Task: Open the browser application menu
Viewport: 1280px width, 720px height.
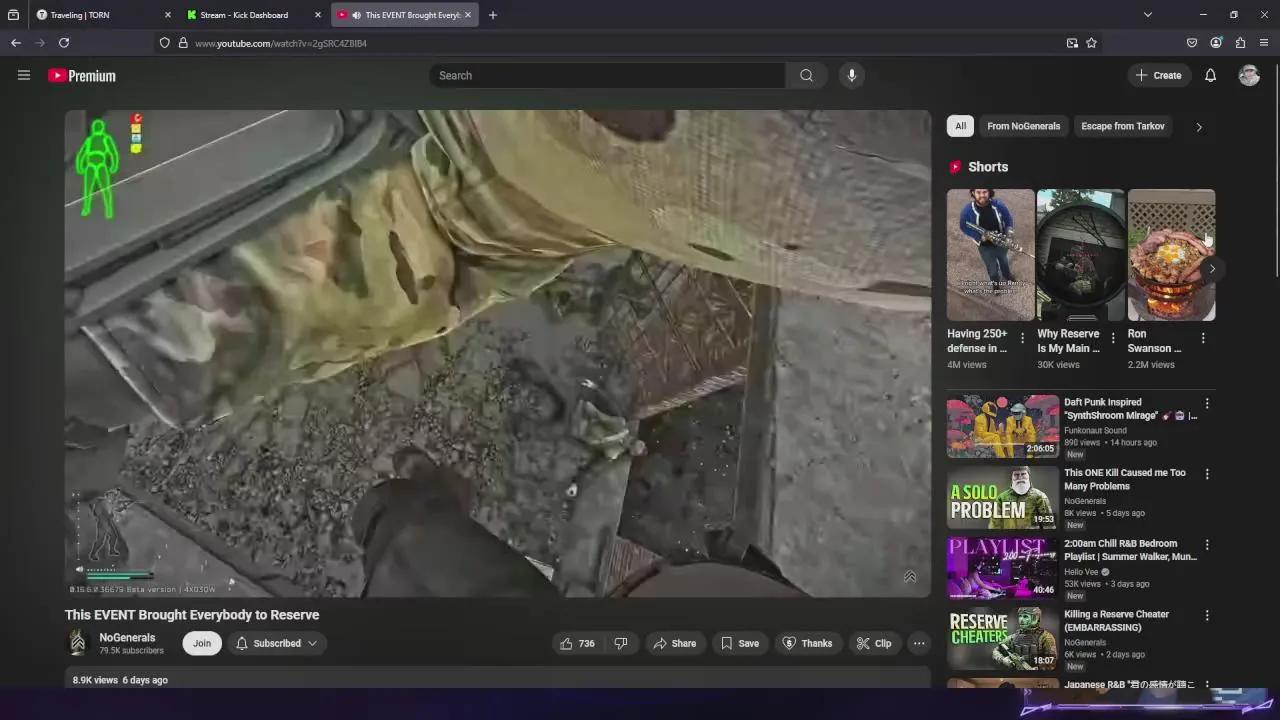Action: coord(1264,43)
